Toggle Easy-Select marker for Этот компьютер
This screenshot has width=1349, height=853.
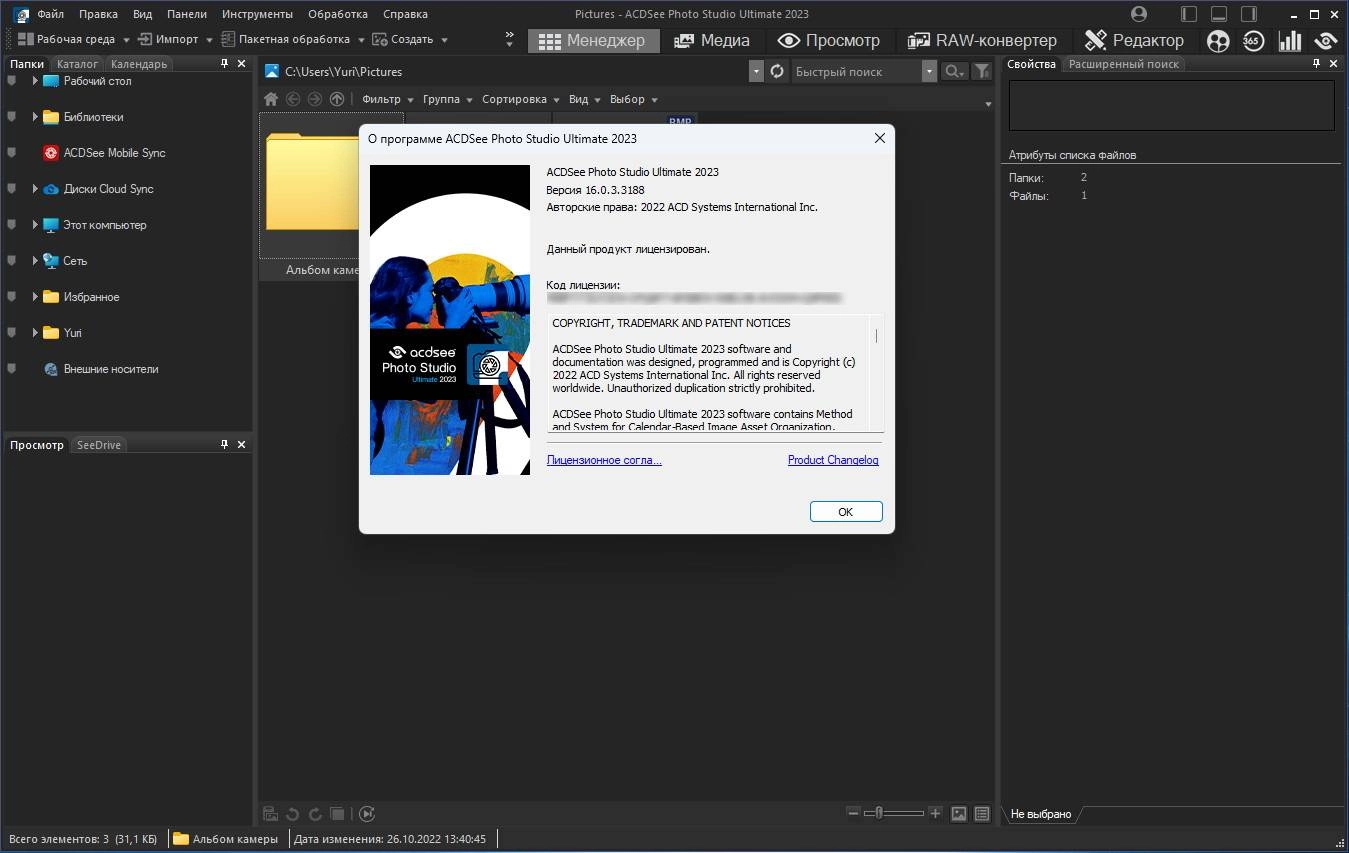point(12,225)
